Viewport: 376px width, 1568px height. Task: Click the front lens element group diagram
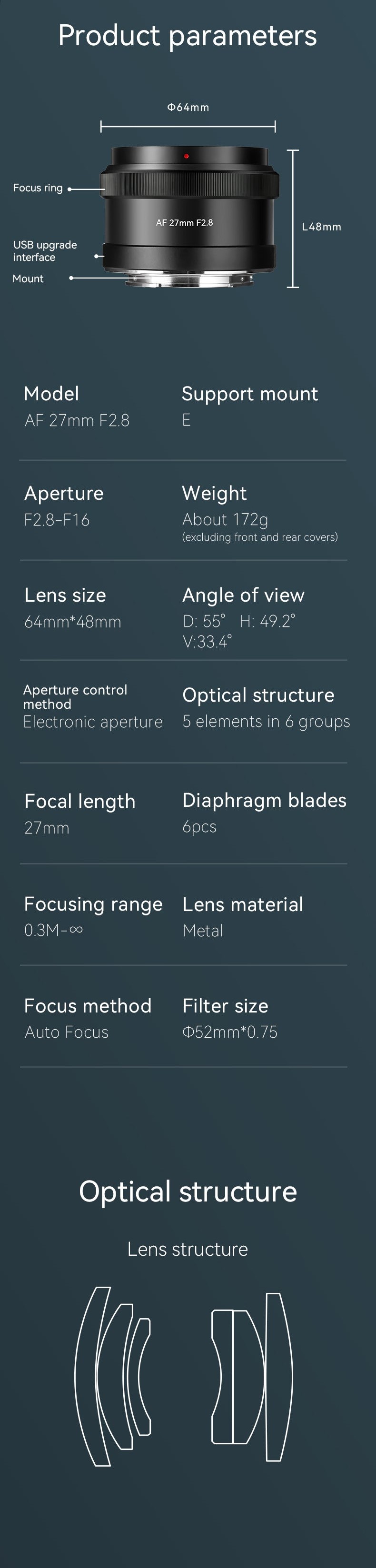coord(112,1376)
